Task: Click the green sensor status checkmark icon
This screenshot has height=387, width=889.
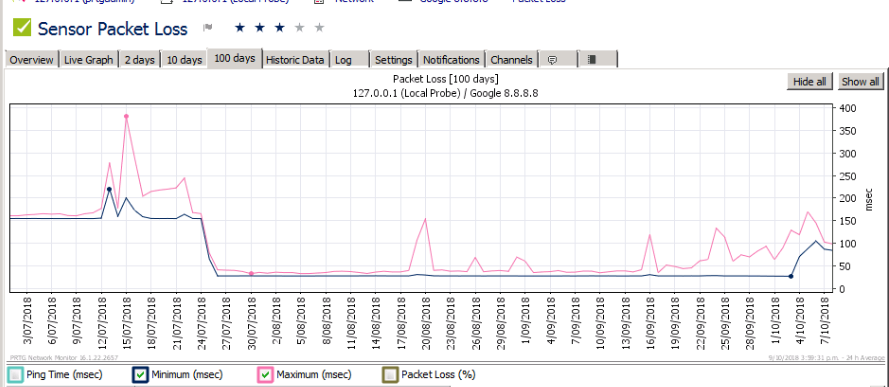Action: click(x=22, y=28)
